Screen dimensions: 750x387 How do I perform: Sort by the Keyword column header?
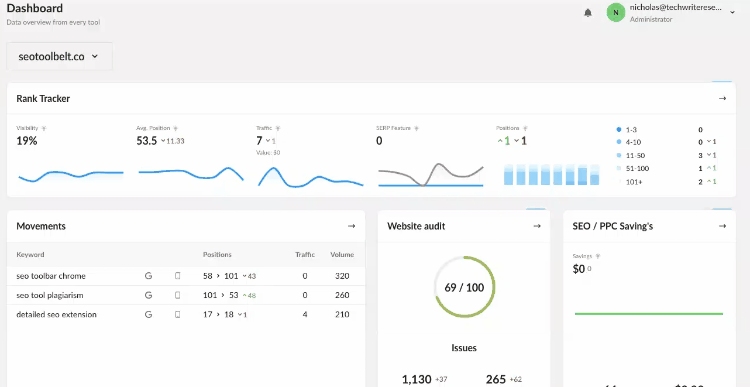pyautogui.click(x=30, y=254)
